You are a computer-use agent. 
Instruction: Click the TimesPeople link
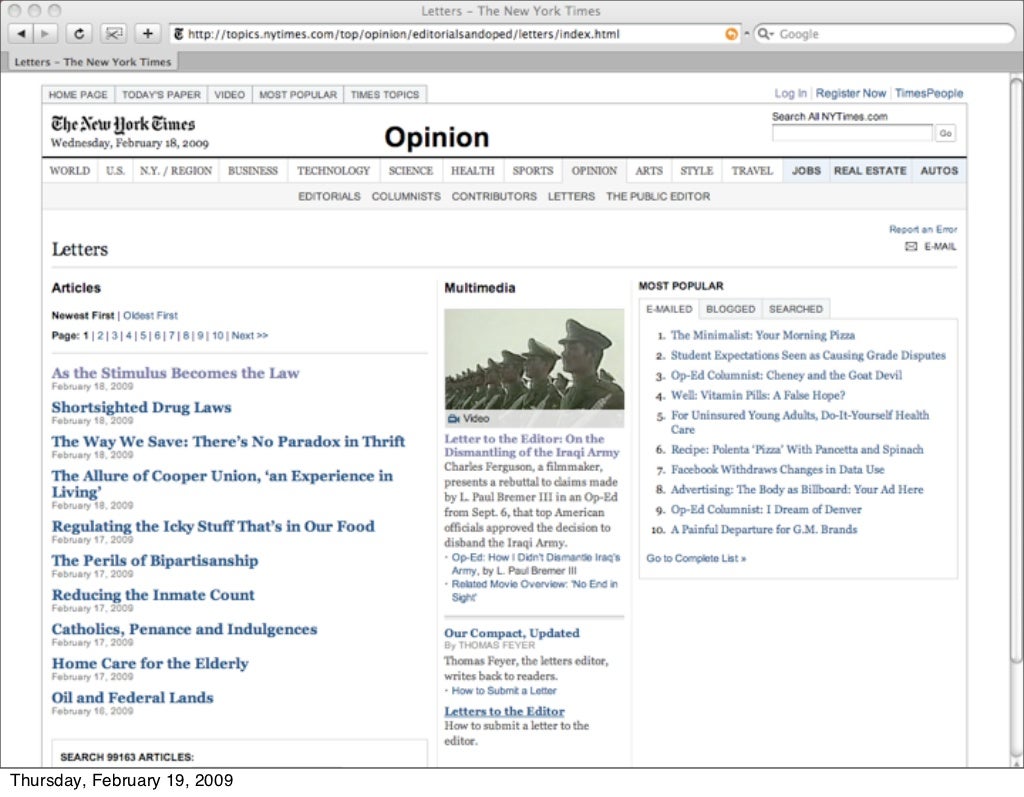point(929,93)
